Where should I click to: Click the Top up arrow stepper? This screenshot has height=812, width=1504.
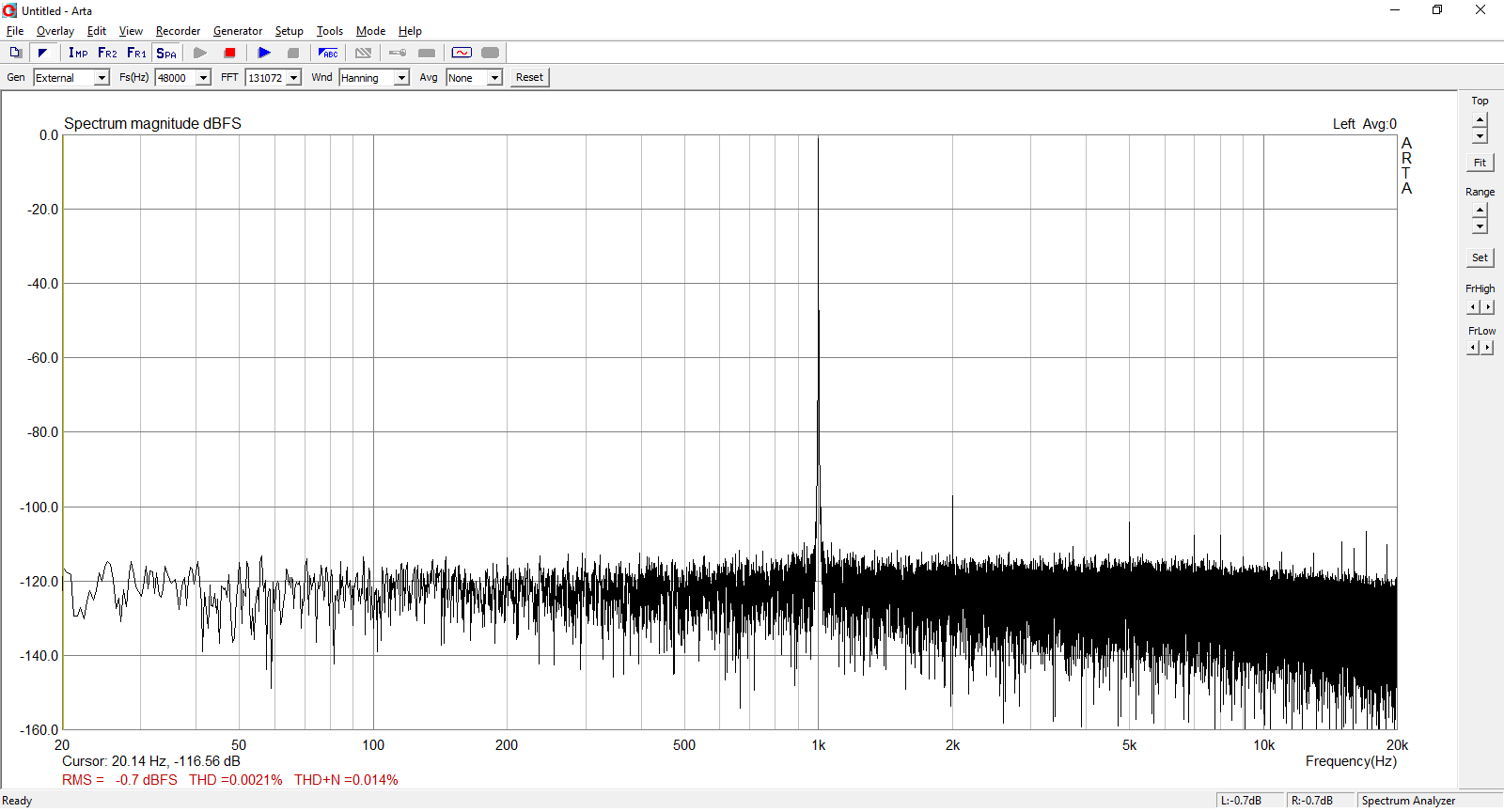[1480, 120]
